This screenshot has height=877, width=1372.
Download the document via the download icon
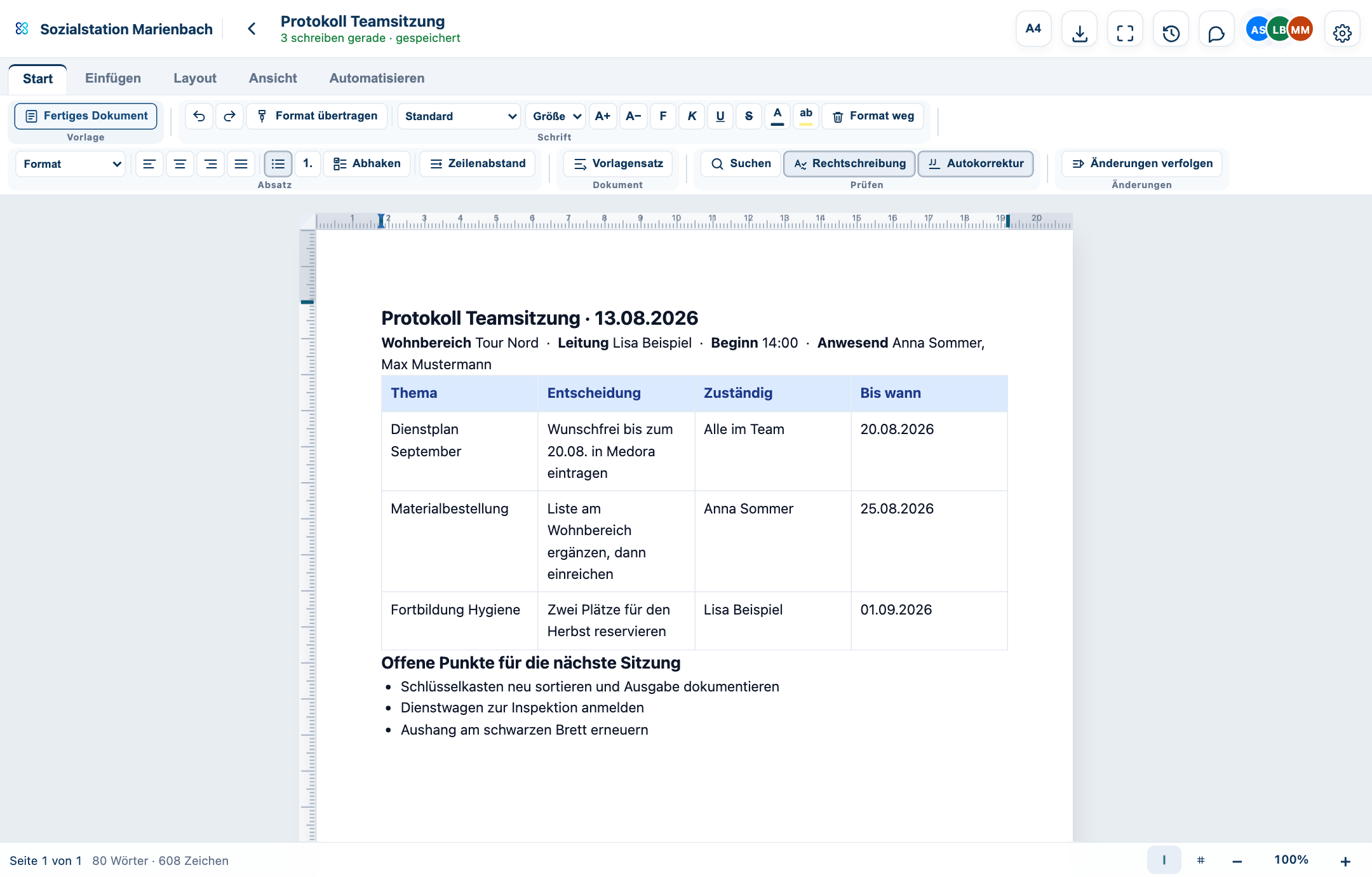click(x=1079, y=30)
